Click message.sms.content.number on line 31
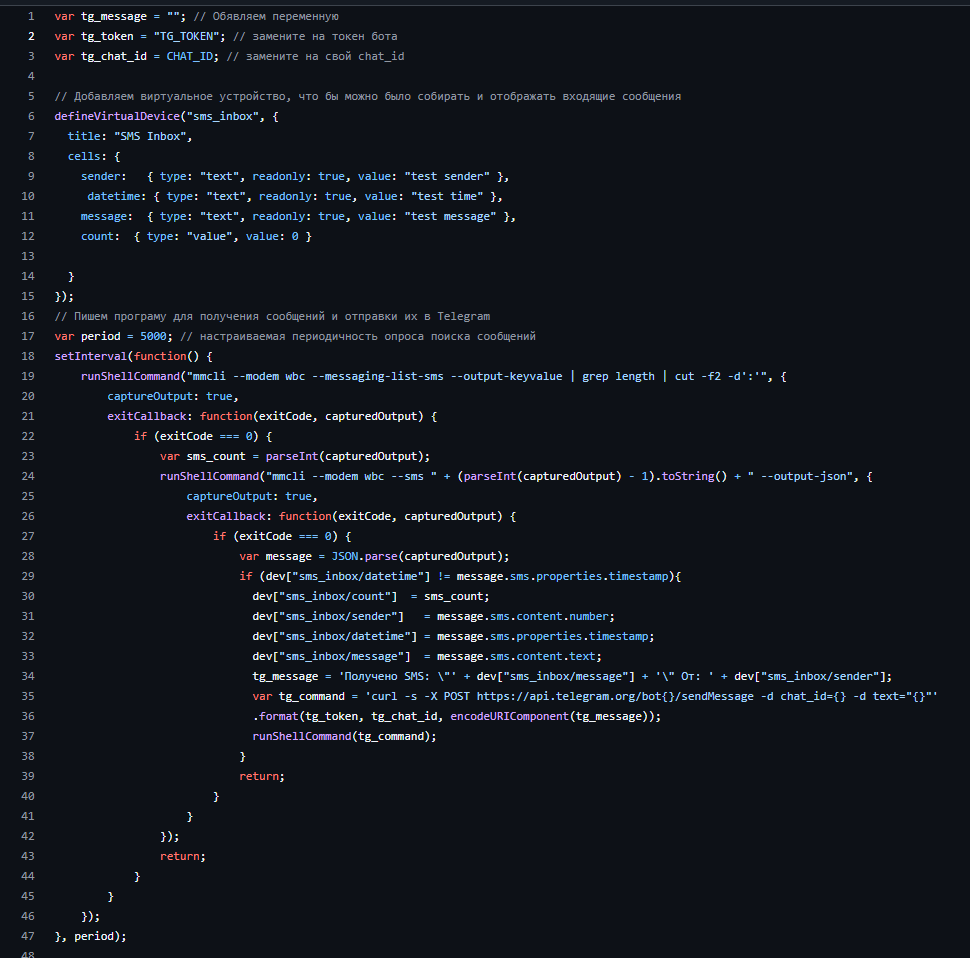The image size is (970, 958). [x=523, y=617]
